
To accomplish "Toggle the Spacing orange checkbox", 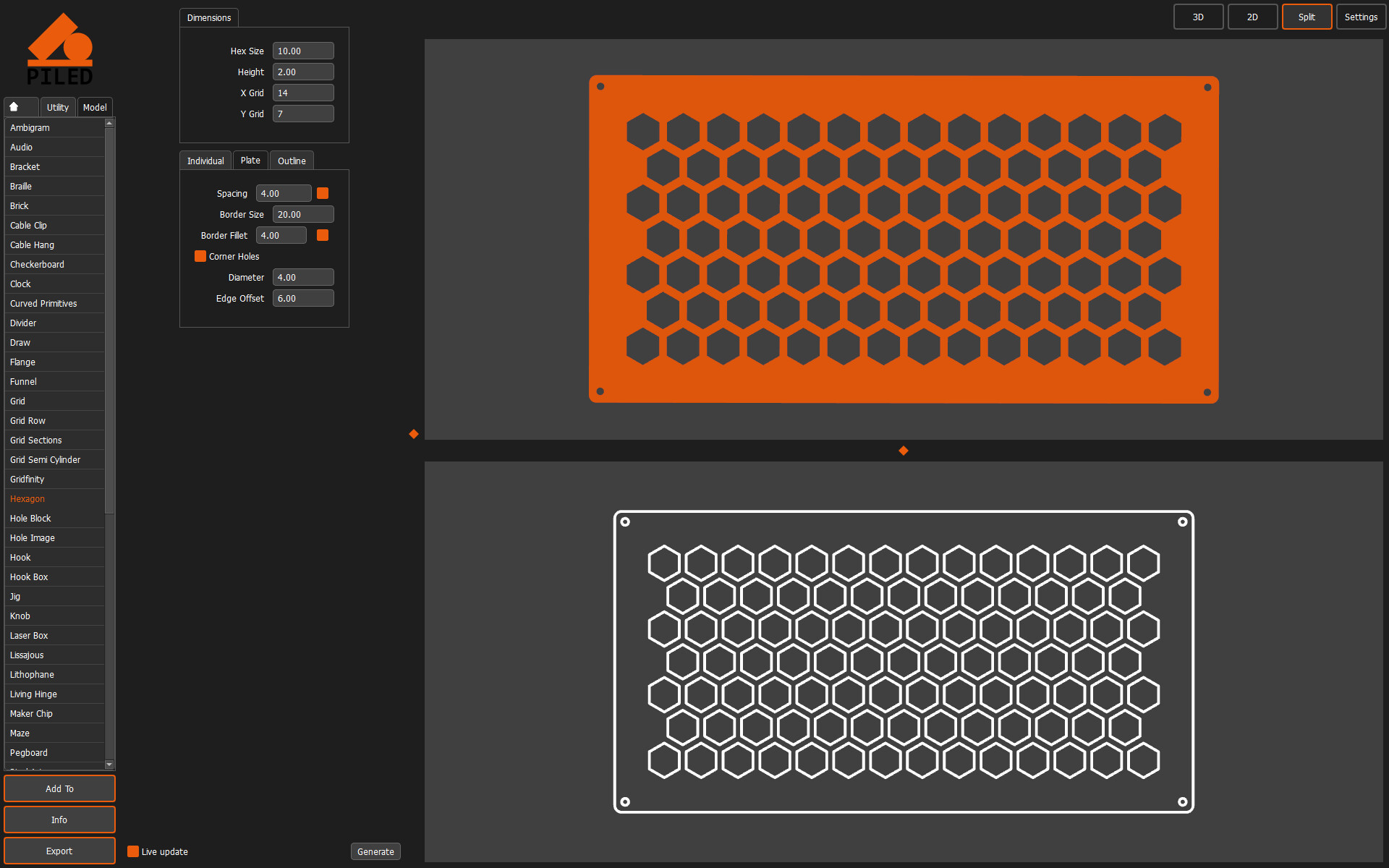I will pos(323,193).
